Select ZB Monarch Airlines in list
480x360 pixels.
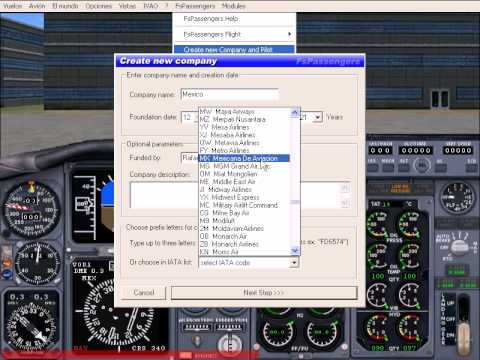245,244
